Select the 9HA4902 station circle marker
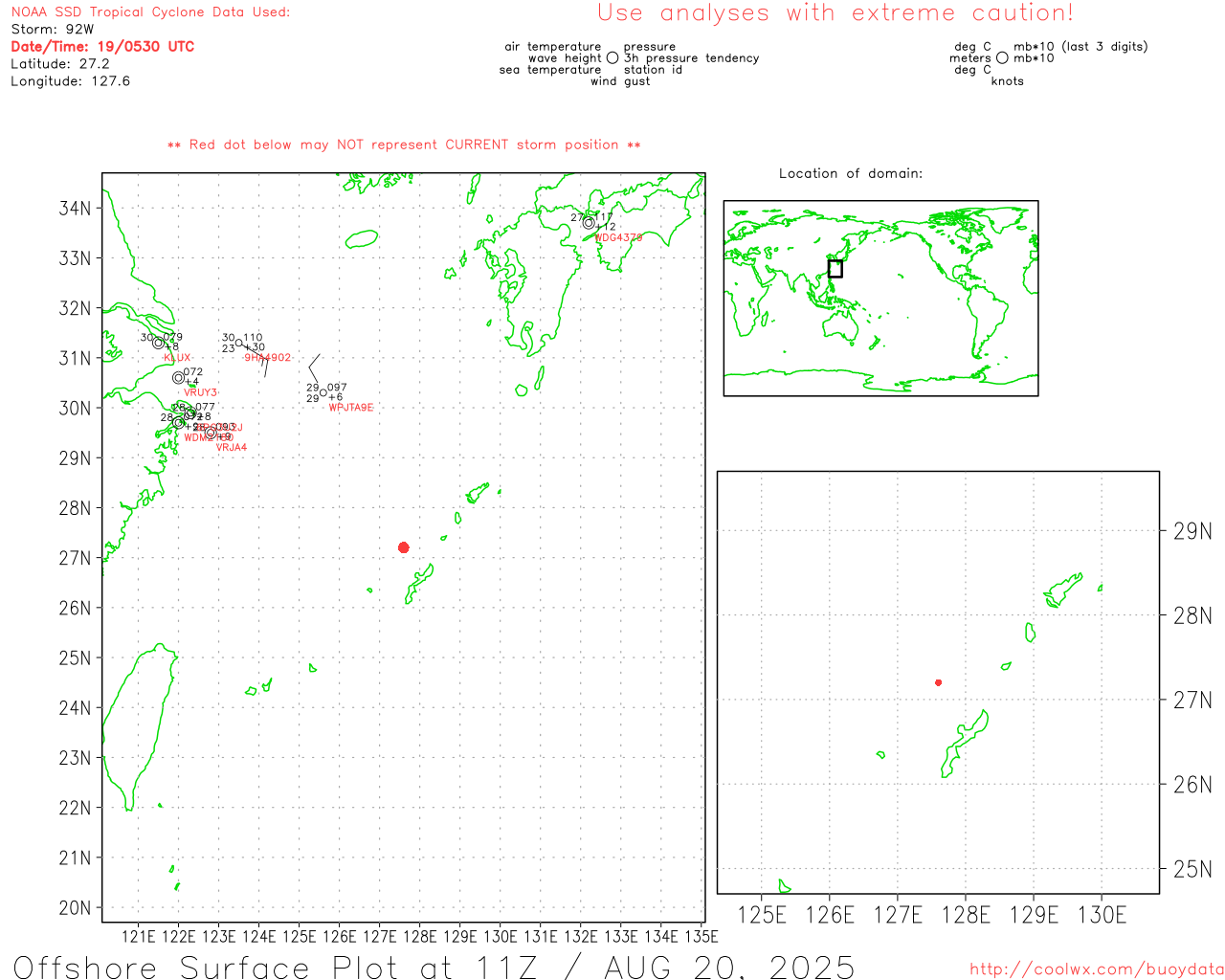This screenshot has height=980, width=1225. pos(239,343)
